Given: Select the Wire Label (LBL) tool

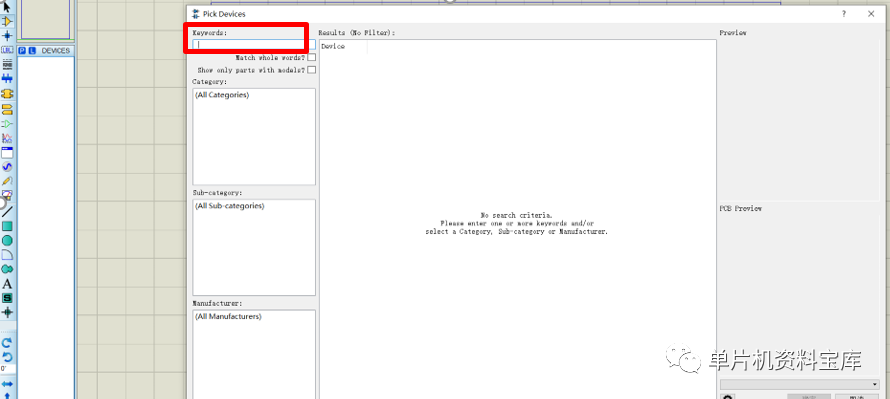Looking at the screenshot, I should (7, 50).
